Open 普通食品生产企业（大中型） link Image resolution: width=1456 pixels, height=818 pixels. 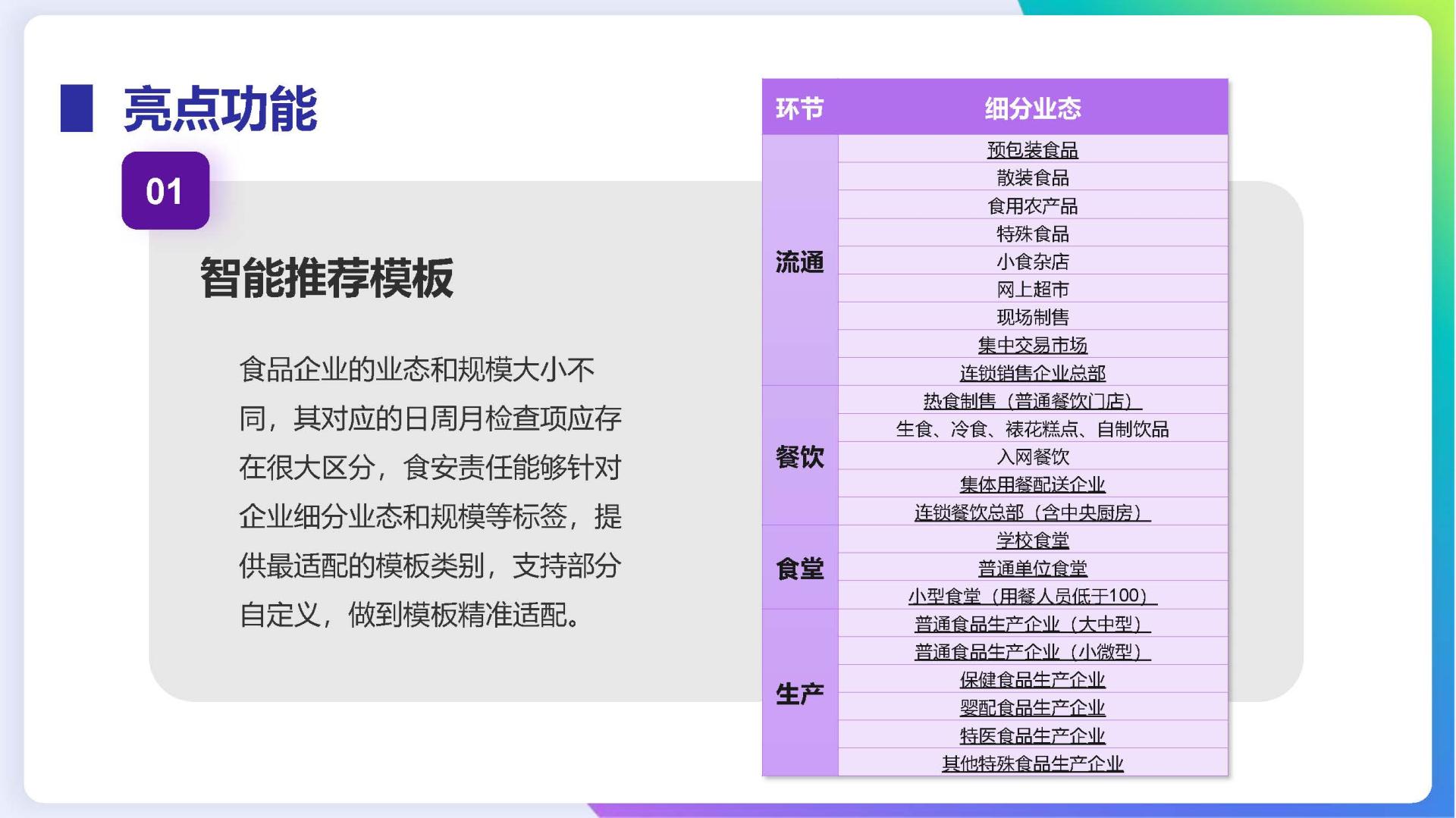tap(1032, 624)
